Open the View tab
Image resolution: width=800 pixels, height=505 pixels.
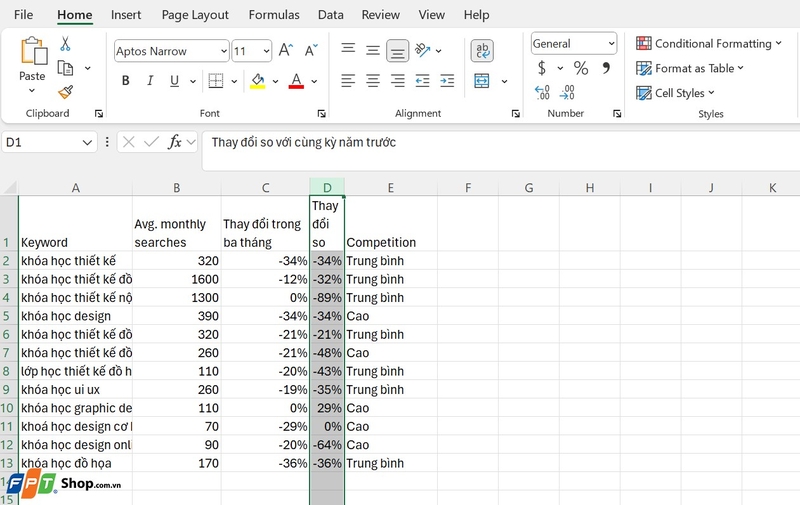click(432, 15)
